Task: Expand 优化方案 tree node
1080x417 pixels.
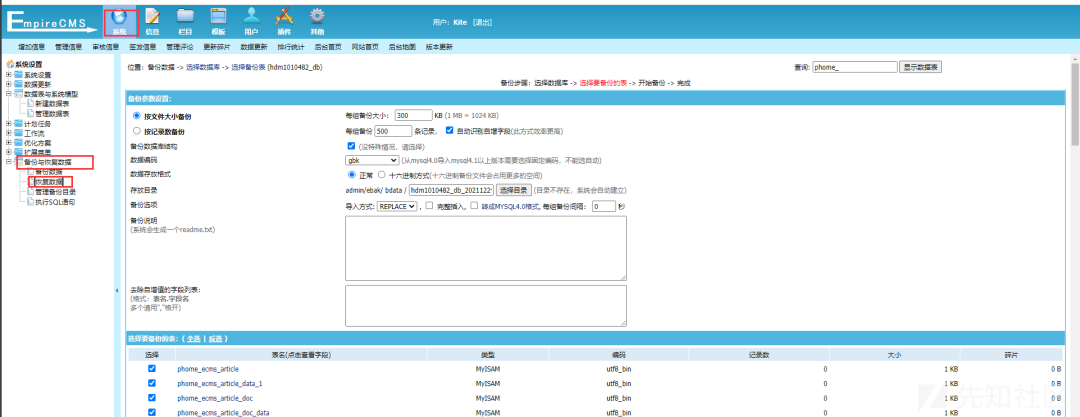Action: click(8, 143)
